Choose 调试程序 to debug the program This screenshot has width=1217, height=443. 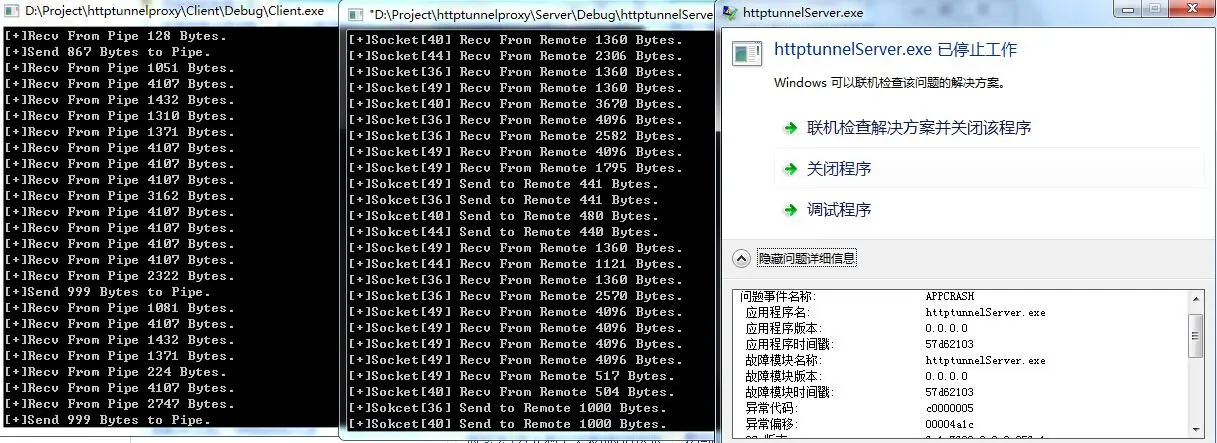tap(839, 210)
